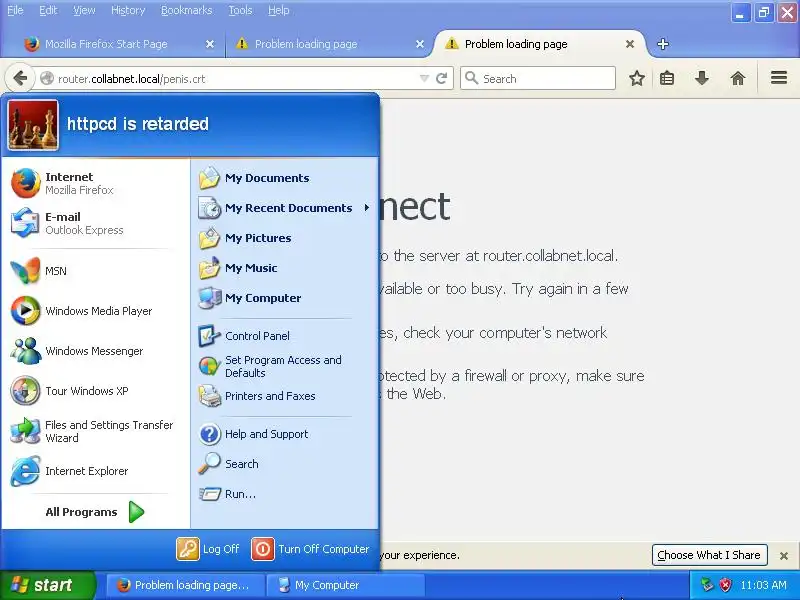Viewport: 800px width, 600px height.
Task: Click site identity globe icon
Action: pyautogui.click(x=47, y=79)
